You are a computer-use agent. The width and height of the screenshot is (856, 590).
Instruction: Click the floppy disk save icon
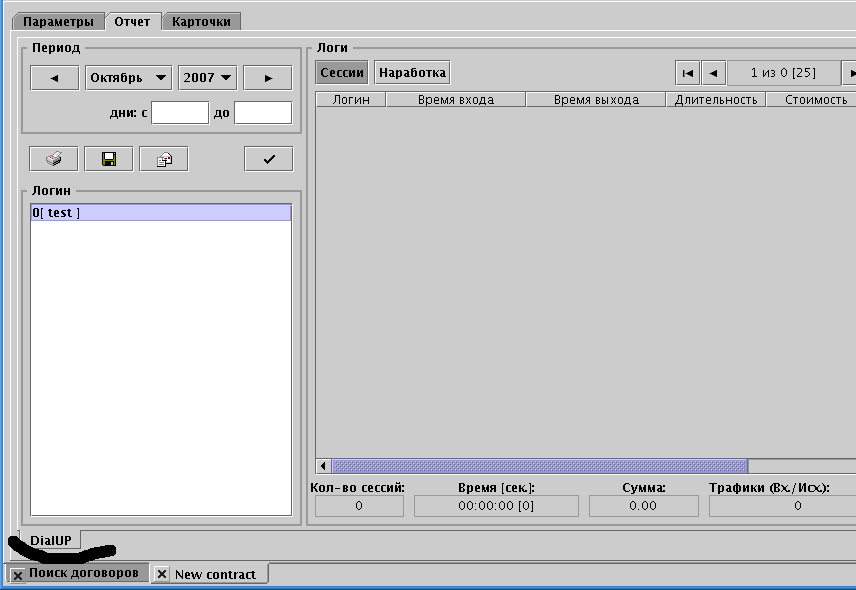[x=109, y=159]
